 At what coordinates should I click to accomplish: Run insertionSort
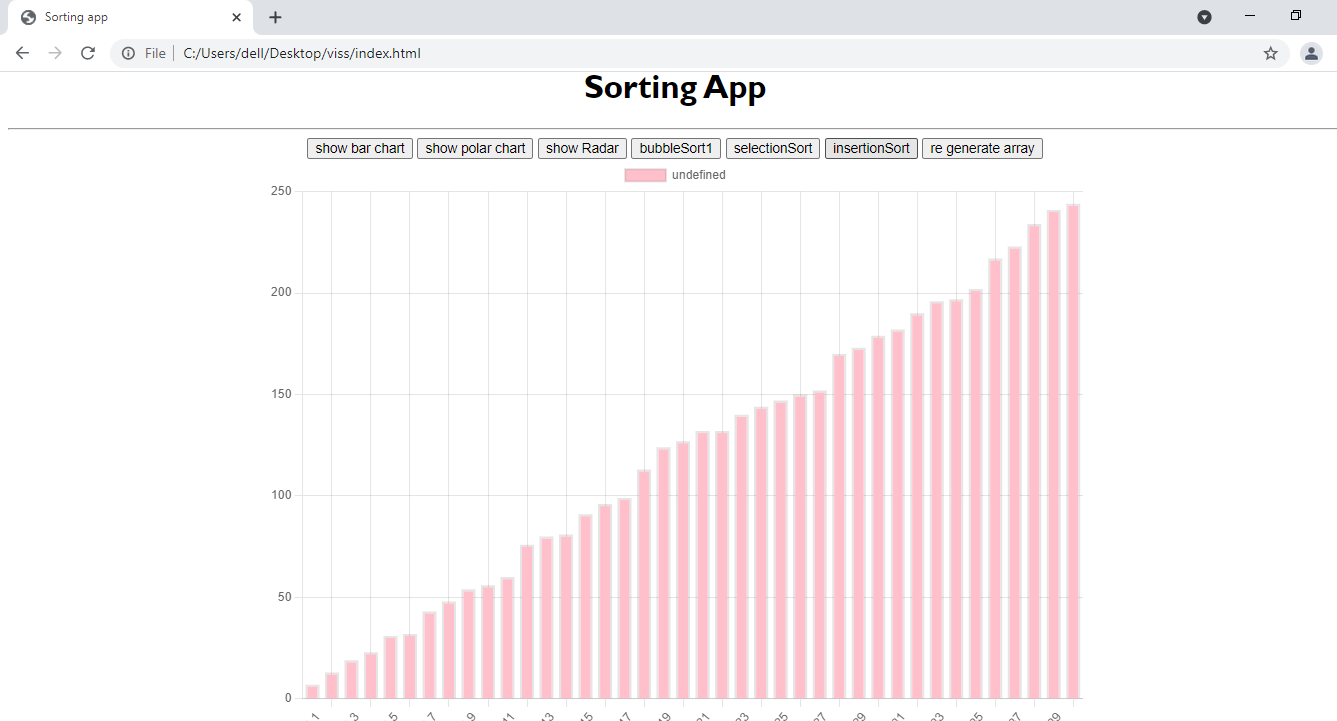[871, 148]
